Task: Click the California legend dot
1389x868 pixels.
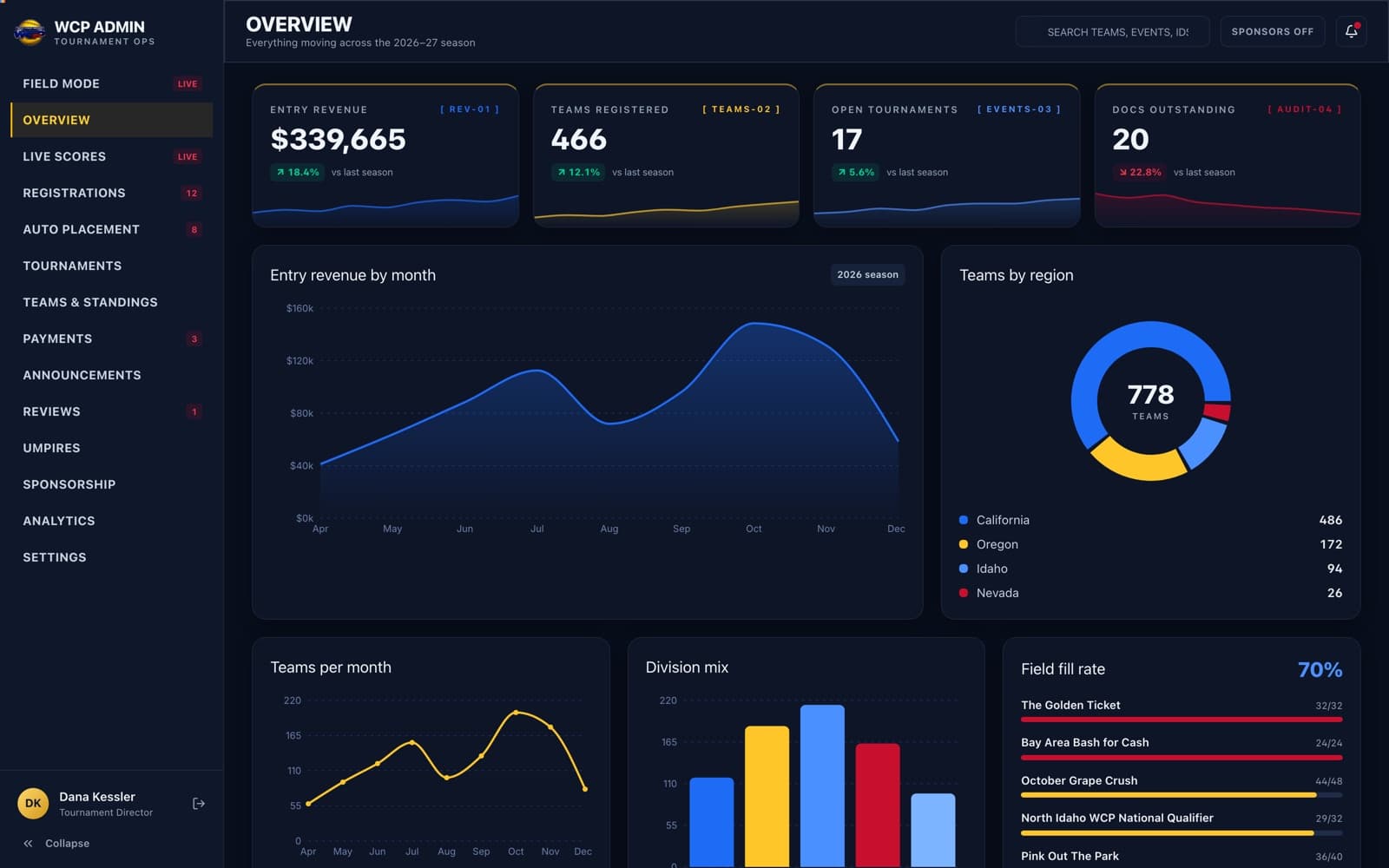Action: coord(964,520)
